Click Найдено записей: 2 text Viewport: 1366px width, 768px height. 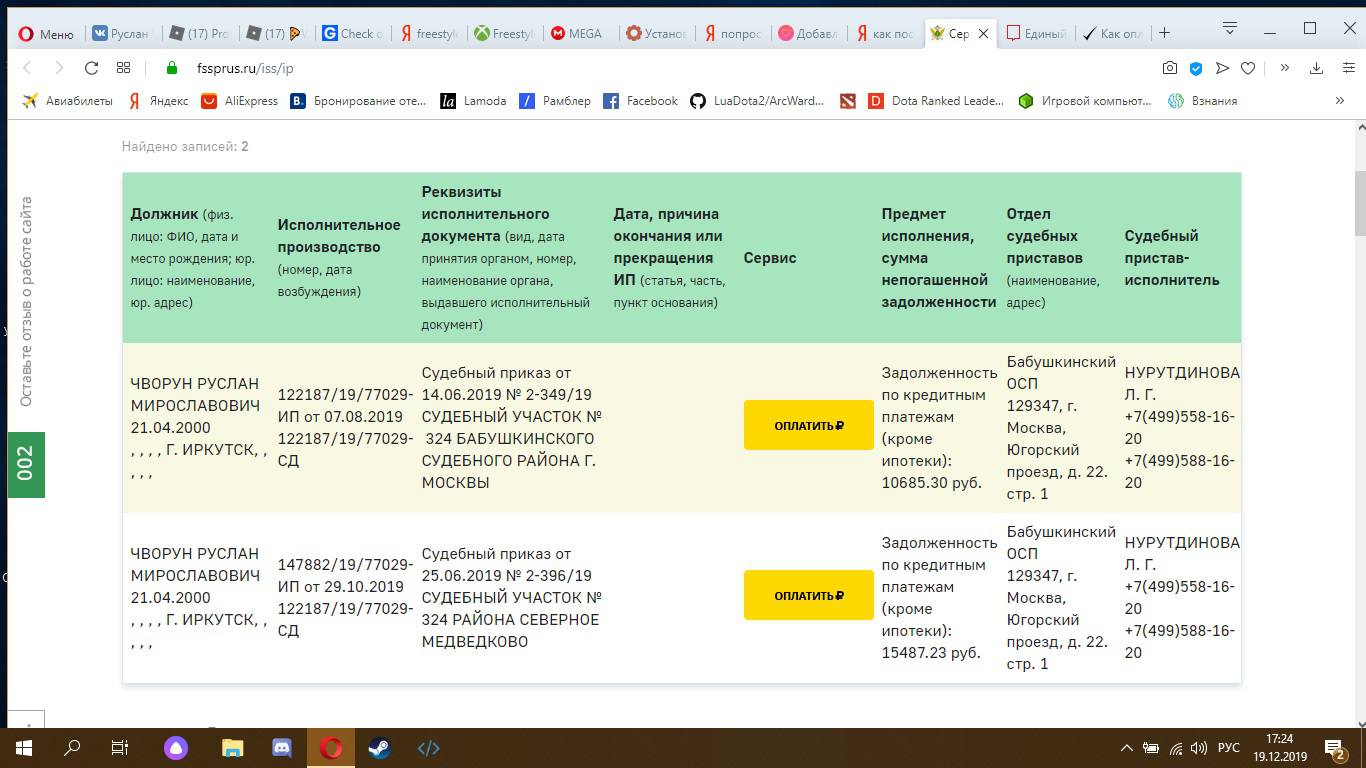(185, 146)
